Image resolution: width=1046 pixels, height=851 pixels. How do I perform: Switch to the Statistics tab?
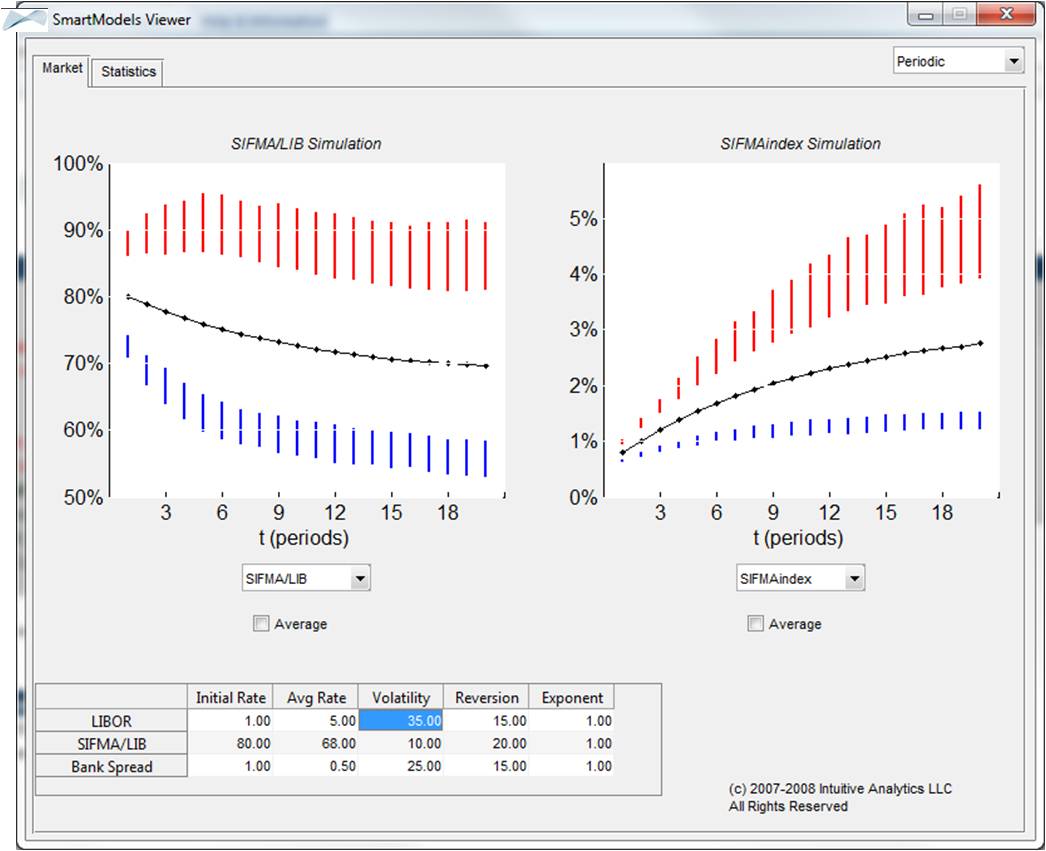(x=128, y=72)
